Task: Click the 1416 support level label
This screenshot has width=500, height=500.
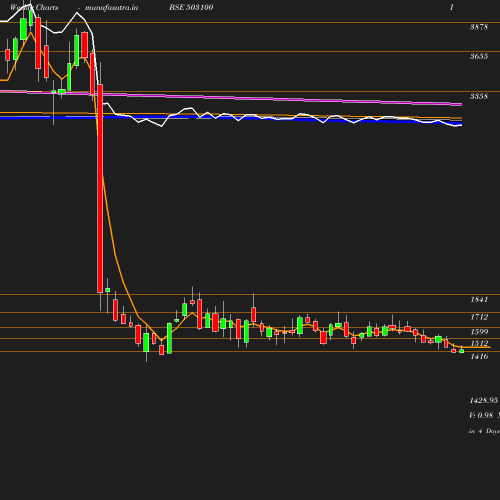Action: 479,356
